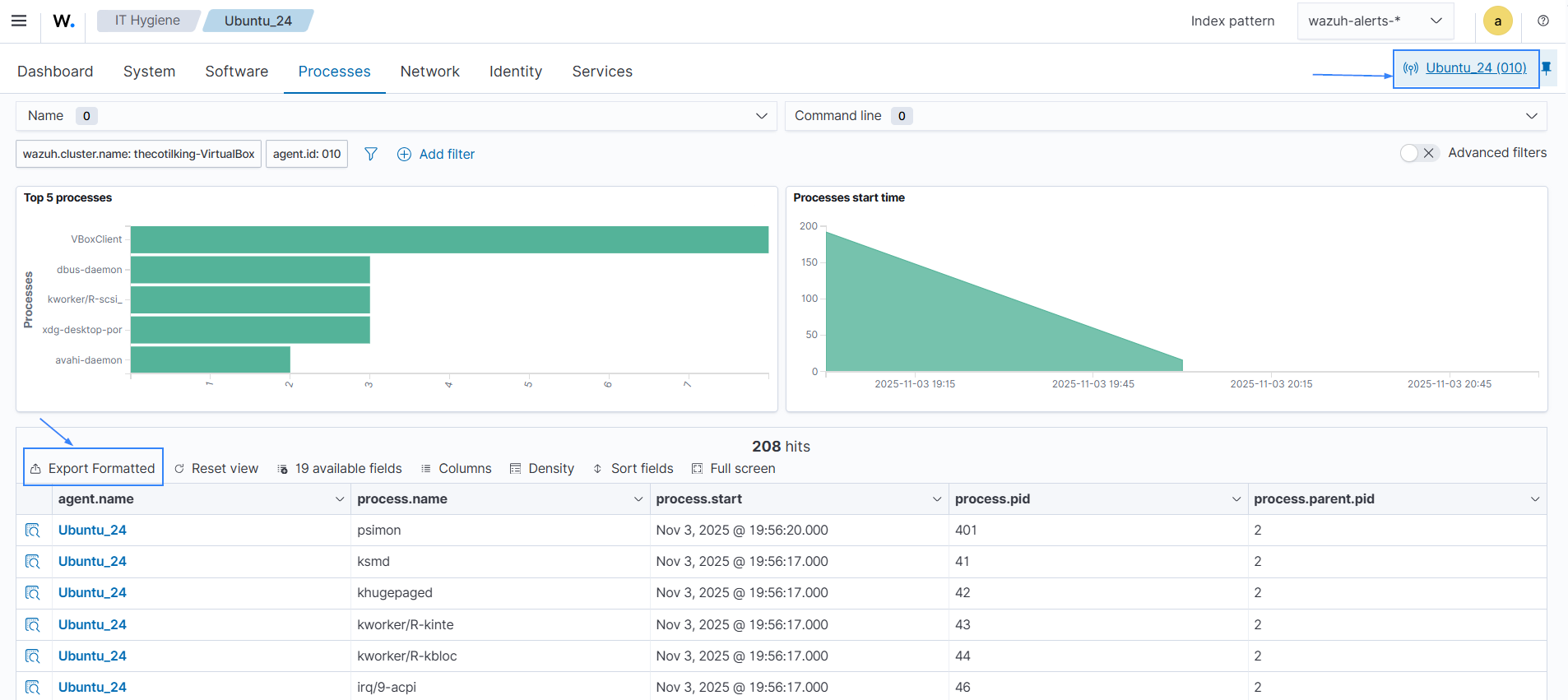Viewport: 1568px width, 700px height.
Task: Inspect the psimon row document details
Action: [33, 531]
